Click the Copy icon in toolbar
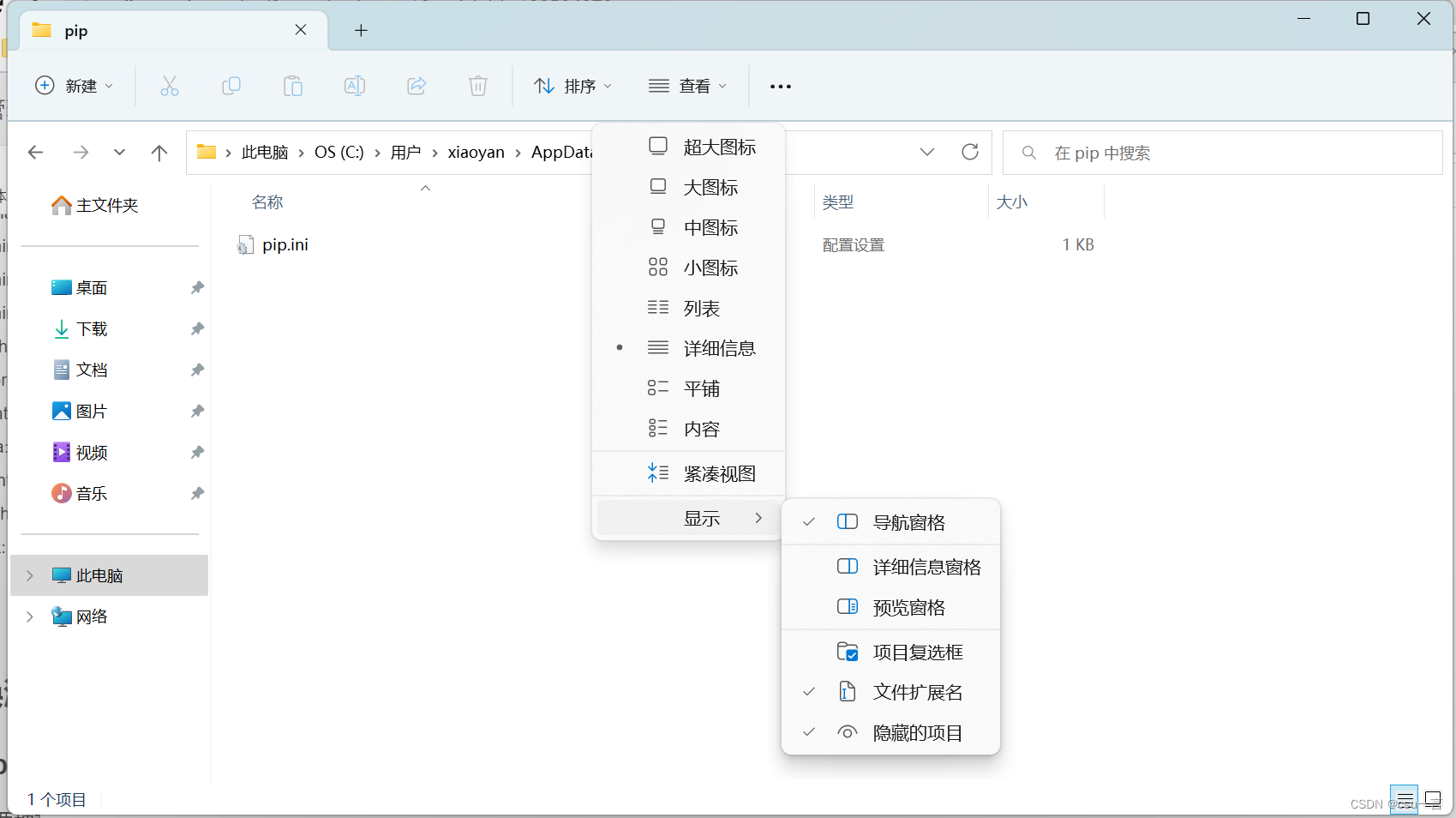Image resolution: width=1456 pixels, height=818 pixels. pyautogui.click(x=231, y=86)
